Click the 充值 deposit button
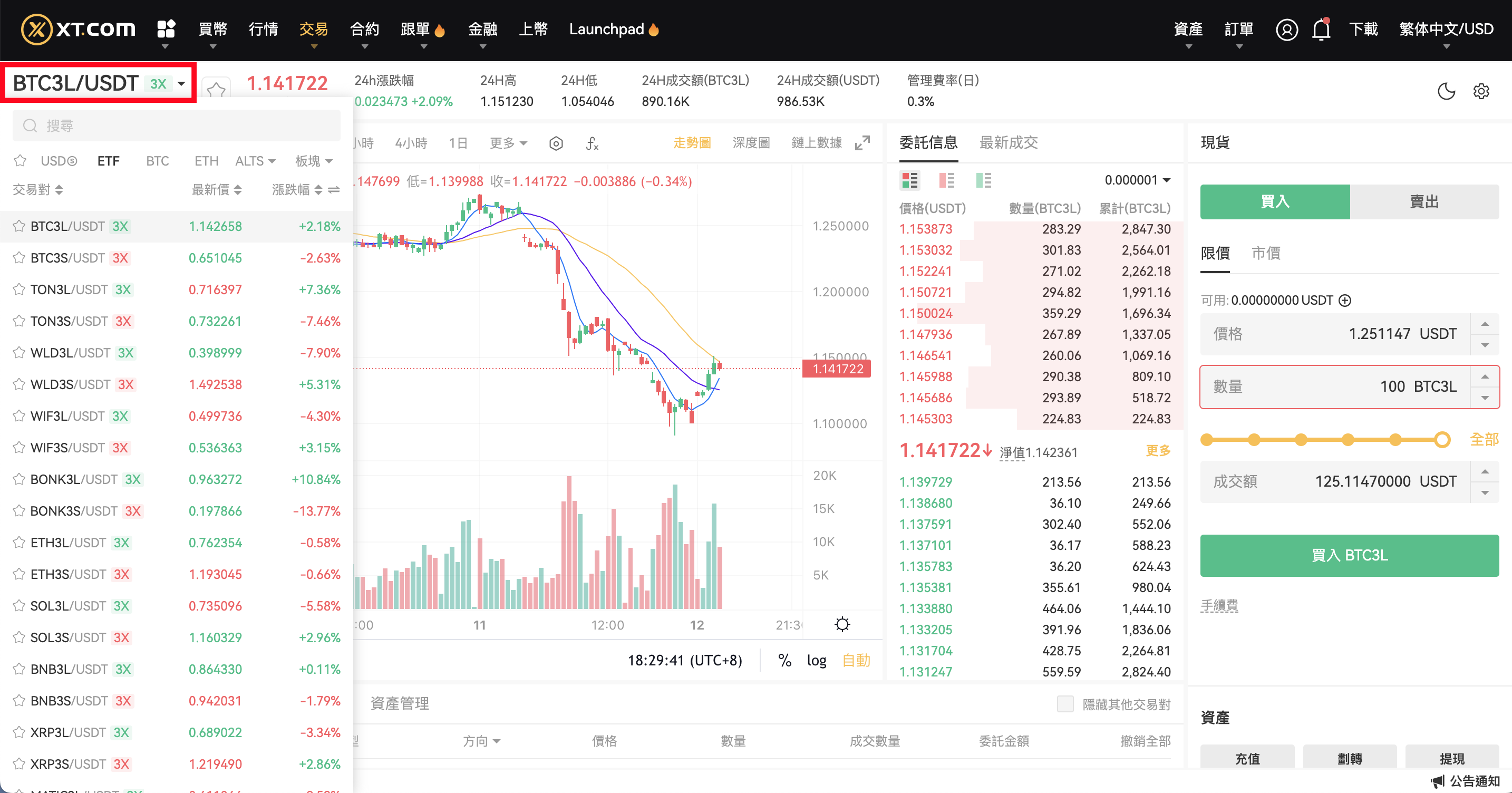1512x793 pixels. point(1247,758)
